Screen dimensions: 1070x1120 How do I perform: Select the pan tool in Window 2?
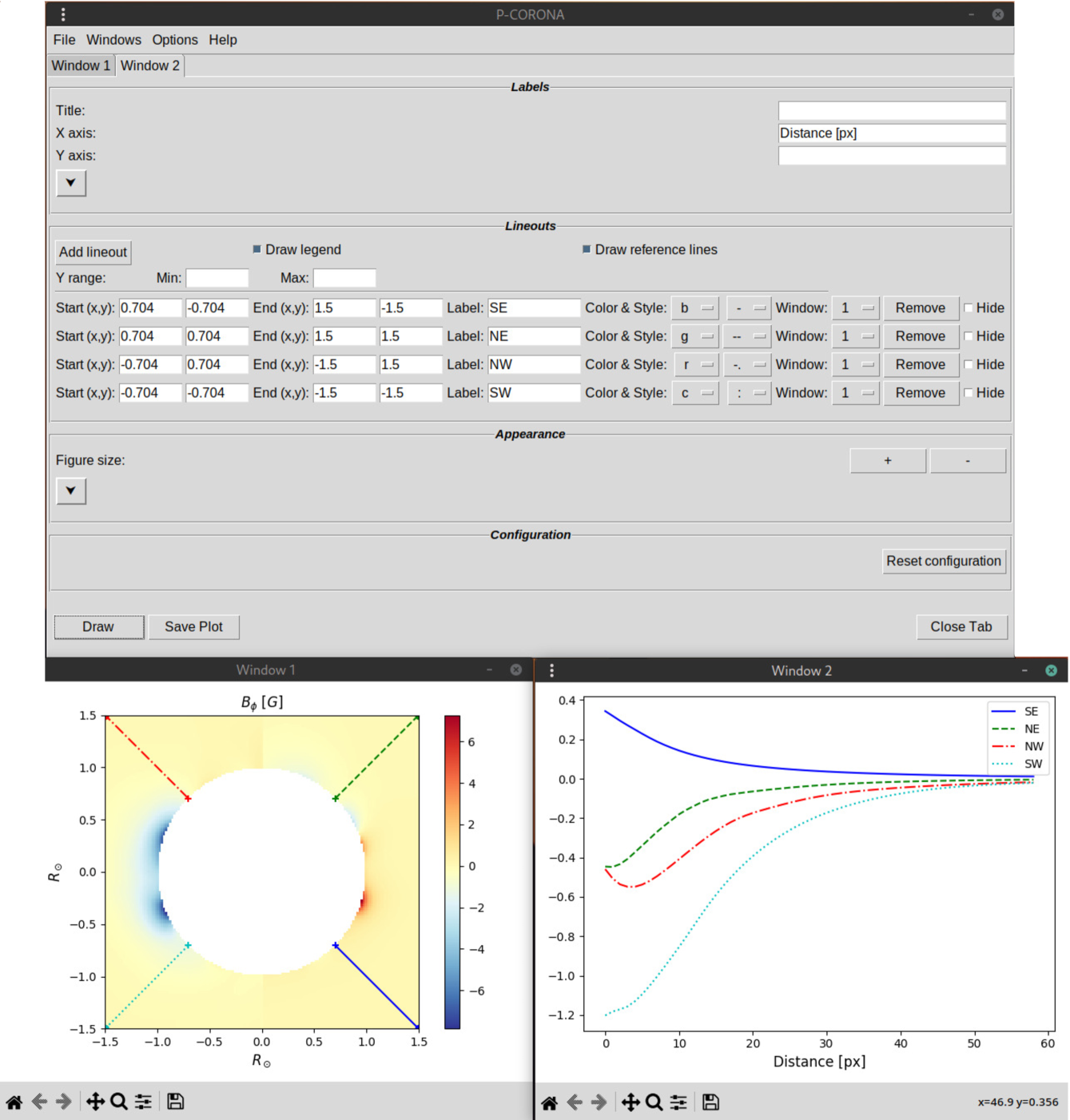point(630,1102)
